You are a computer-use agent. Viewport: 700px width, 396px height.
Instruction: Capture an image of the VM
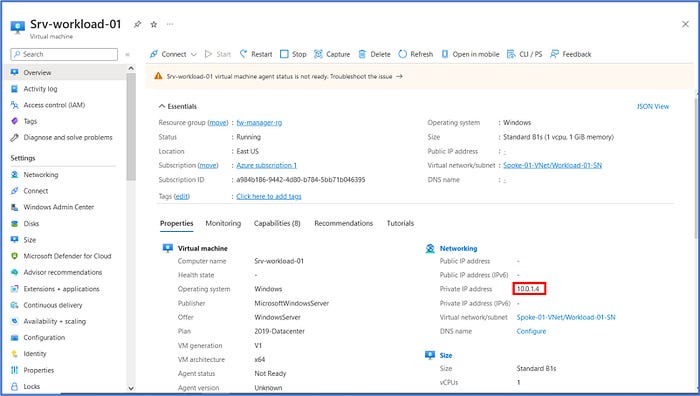point(332,54)
